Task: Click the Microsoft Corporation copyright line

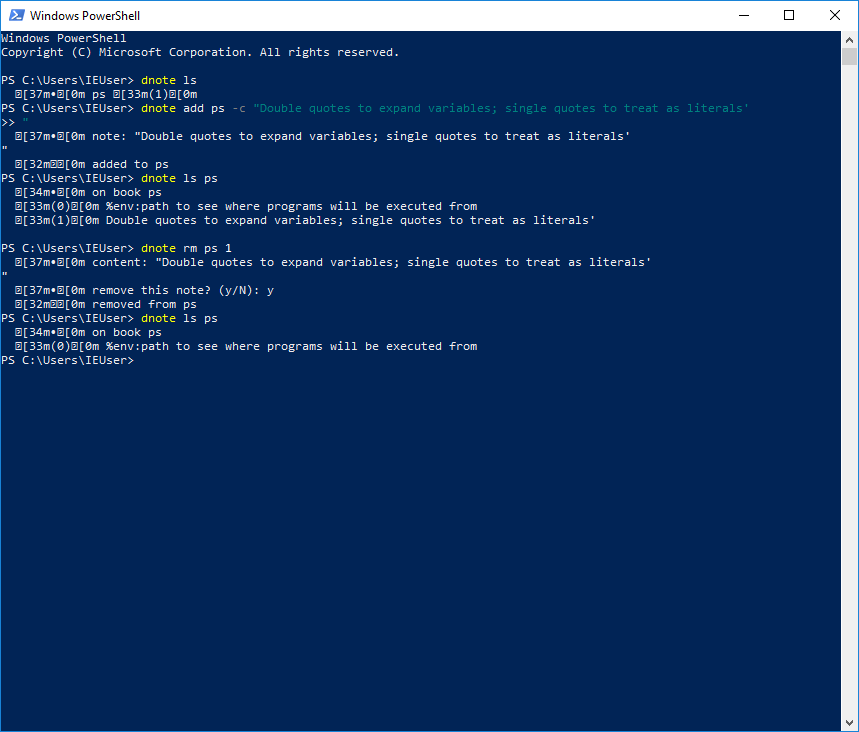Action: coord(200,51)
